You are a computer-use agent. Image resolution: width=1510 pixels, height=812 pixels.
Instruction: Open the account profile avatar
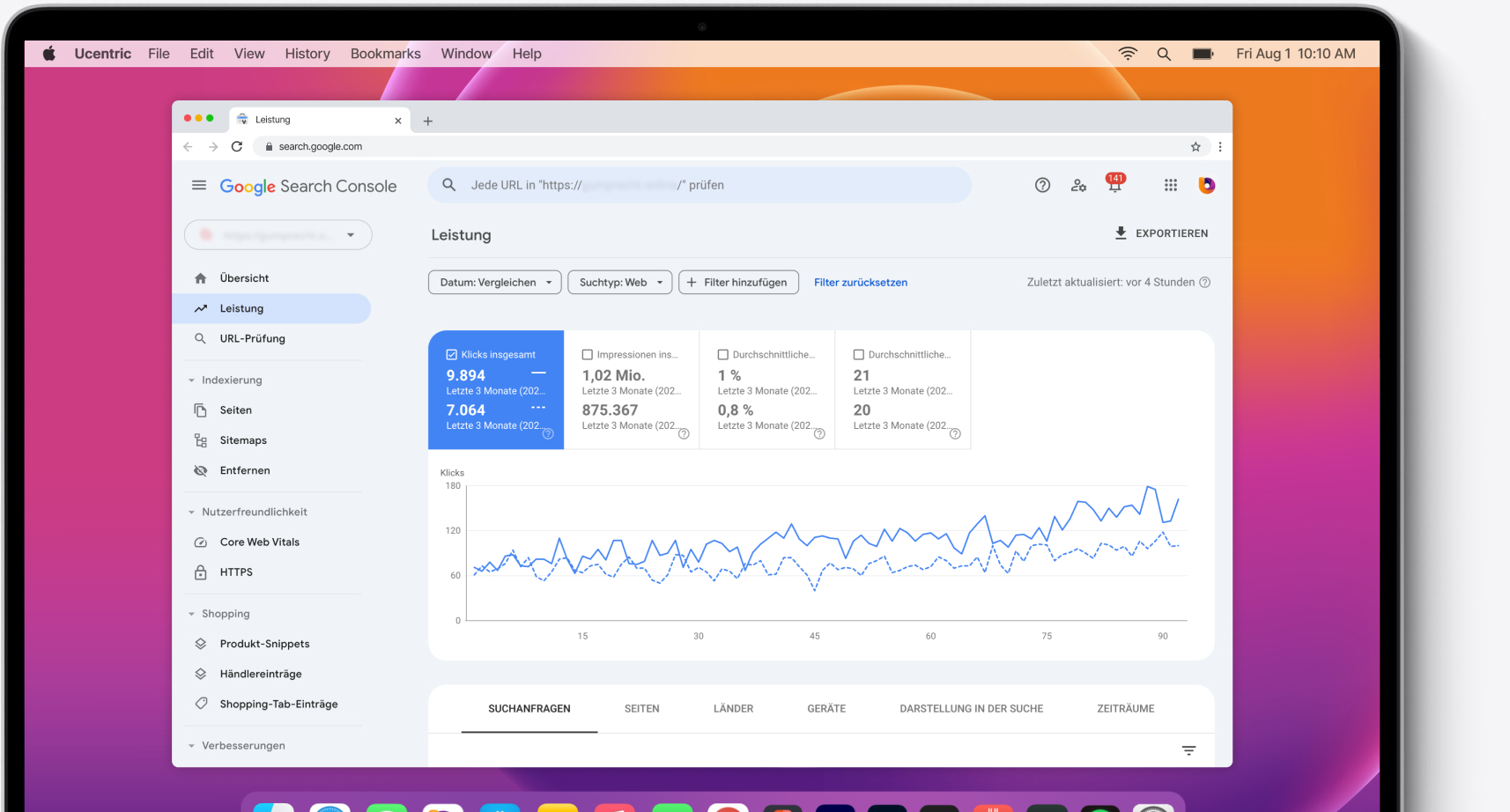click(1207, 185)
